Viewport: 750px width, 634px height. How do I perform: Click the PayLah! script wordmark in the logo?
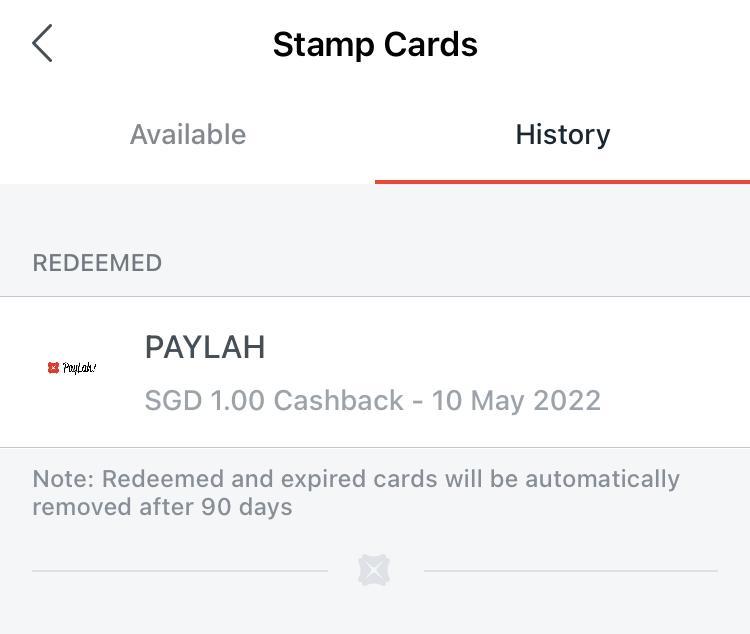pos(79,367)
